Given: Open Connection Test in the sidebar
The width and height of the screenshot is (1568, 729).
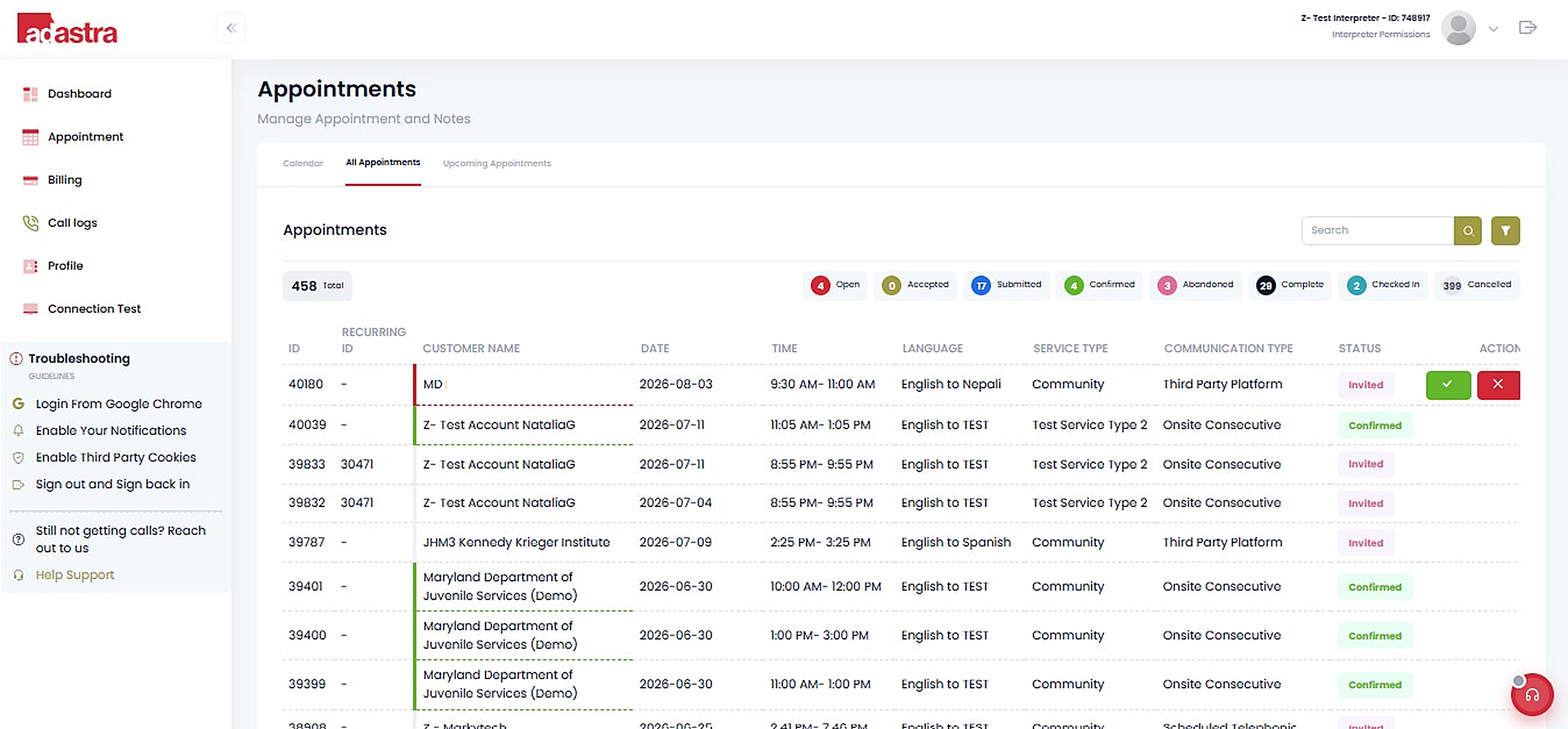Looking at the screenshot, I should pos(94,309).
